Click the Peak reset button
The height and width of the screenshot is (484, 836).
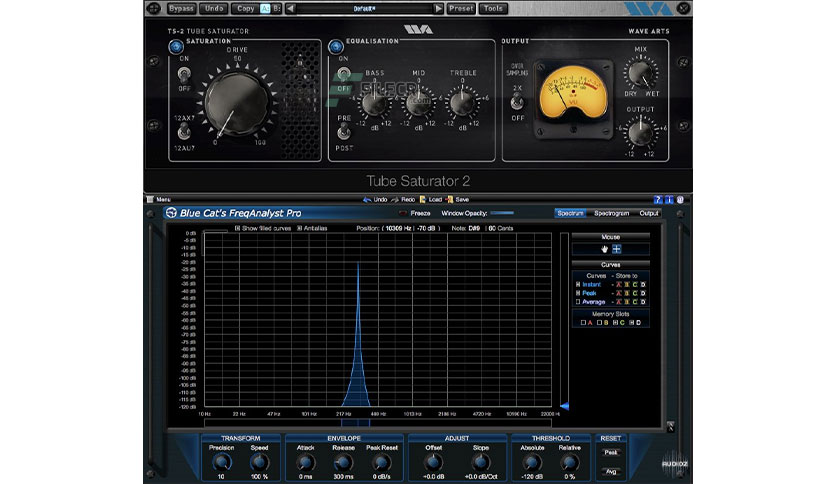[x=611, y=453]
